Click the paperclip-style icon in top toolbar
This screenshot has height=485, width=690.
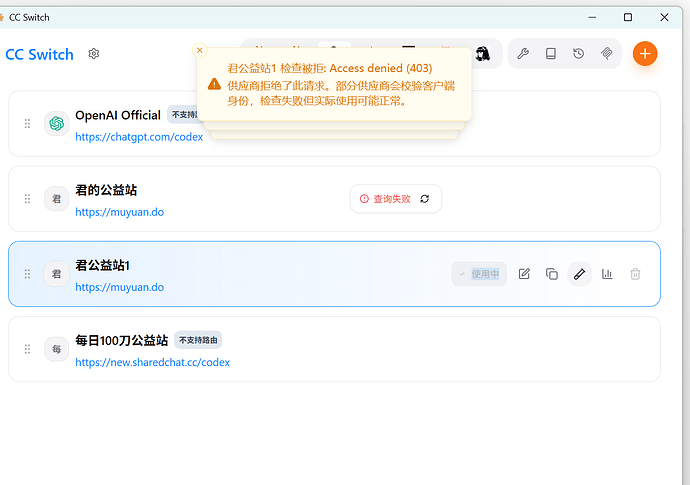click(606, 54)
